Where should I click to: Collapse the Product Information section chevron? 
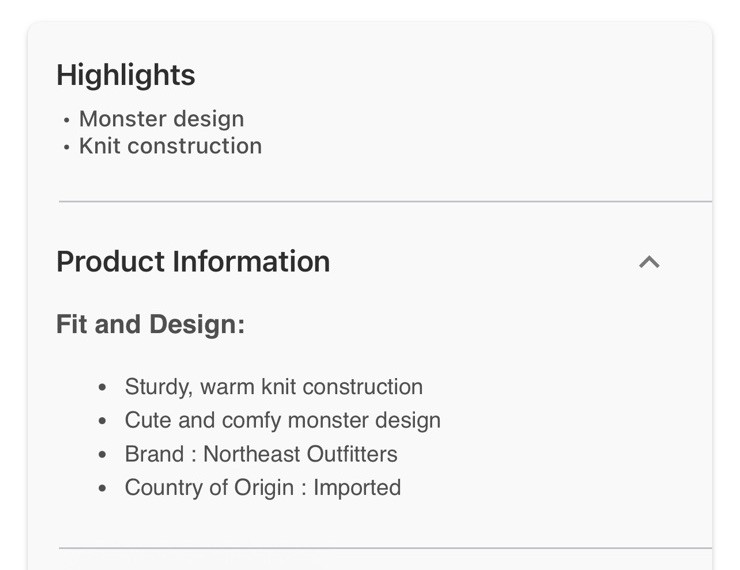click(649, 262)
